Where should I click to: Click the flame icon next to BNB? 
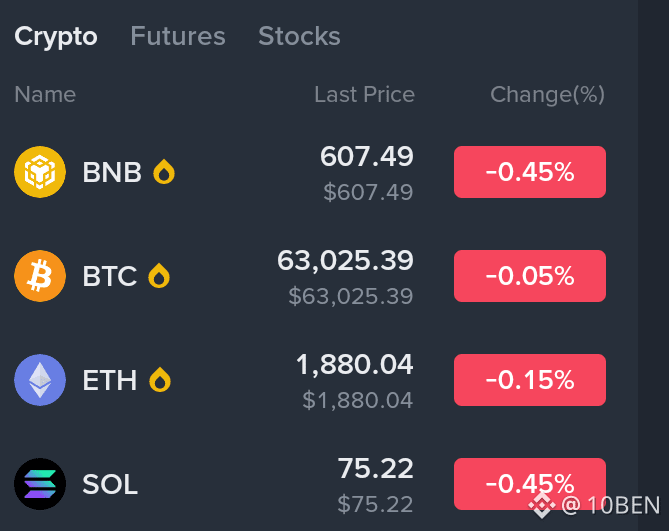(164, 171)
